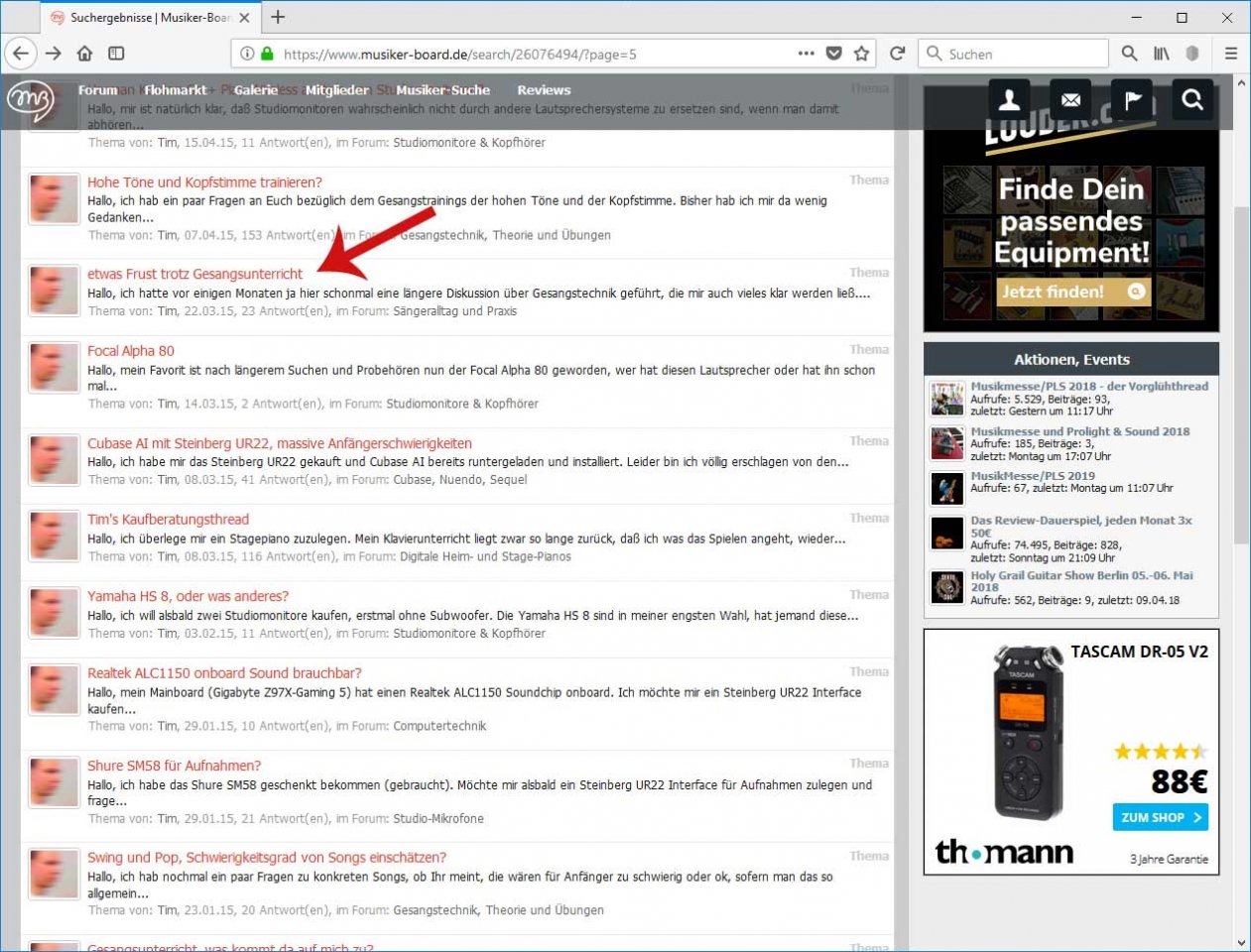Screen dimensions: 1251x952
Task: Go back to the previous page
Action: (21, 54)
